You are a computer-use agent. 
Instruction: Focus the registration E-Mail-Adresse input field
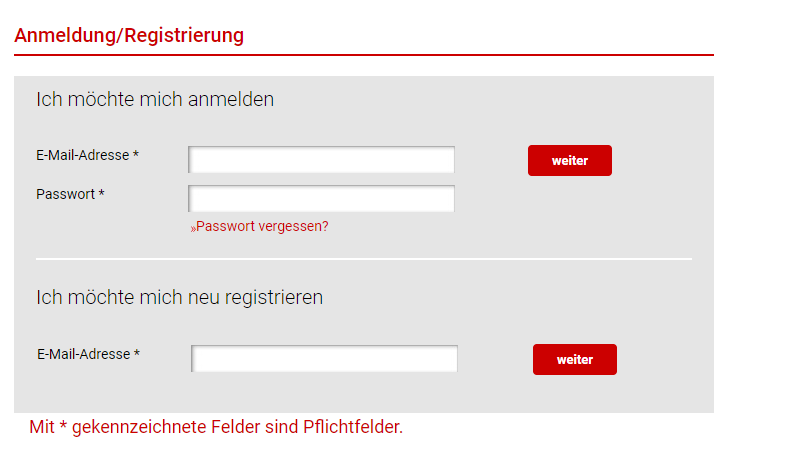[x=324, y=359]
